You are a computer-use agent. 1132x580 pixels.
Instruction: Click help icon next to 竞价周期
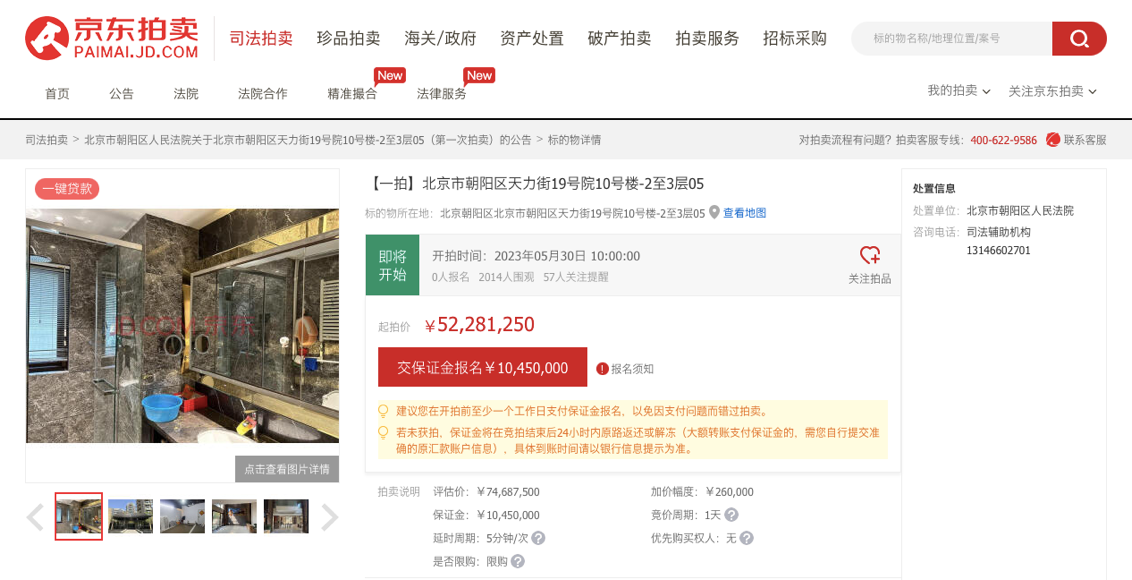click(x=731, y=515)
